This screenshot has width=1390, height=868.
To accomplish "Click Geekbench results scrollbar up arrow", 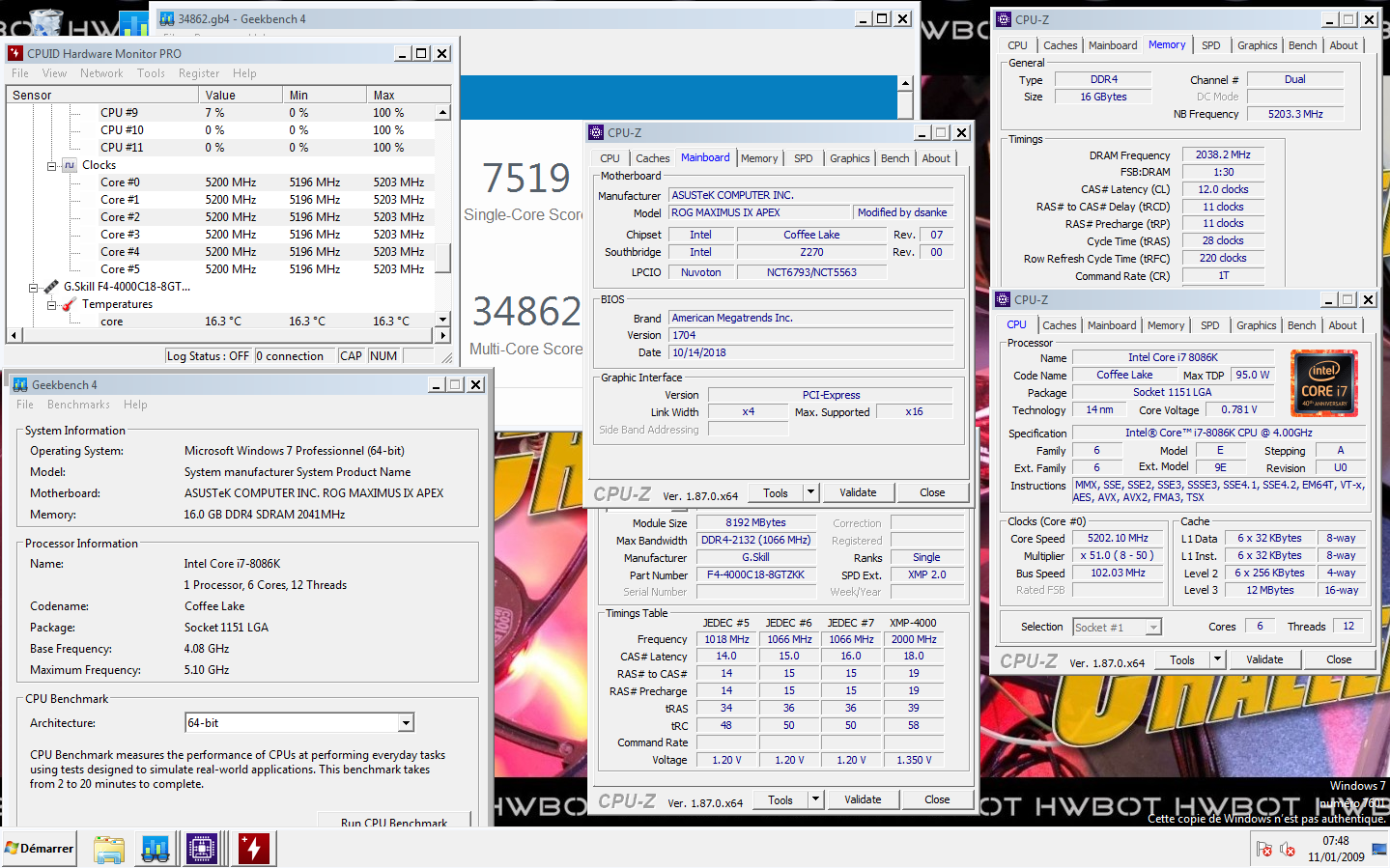I will point(905,83).
